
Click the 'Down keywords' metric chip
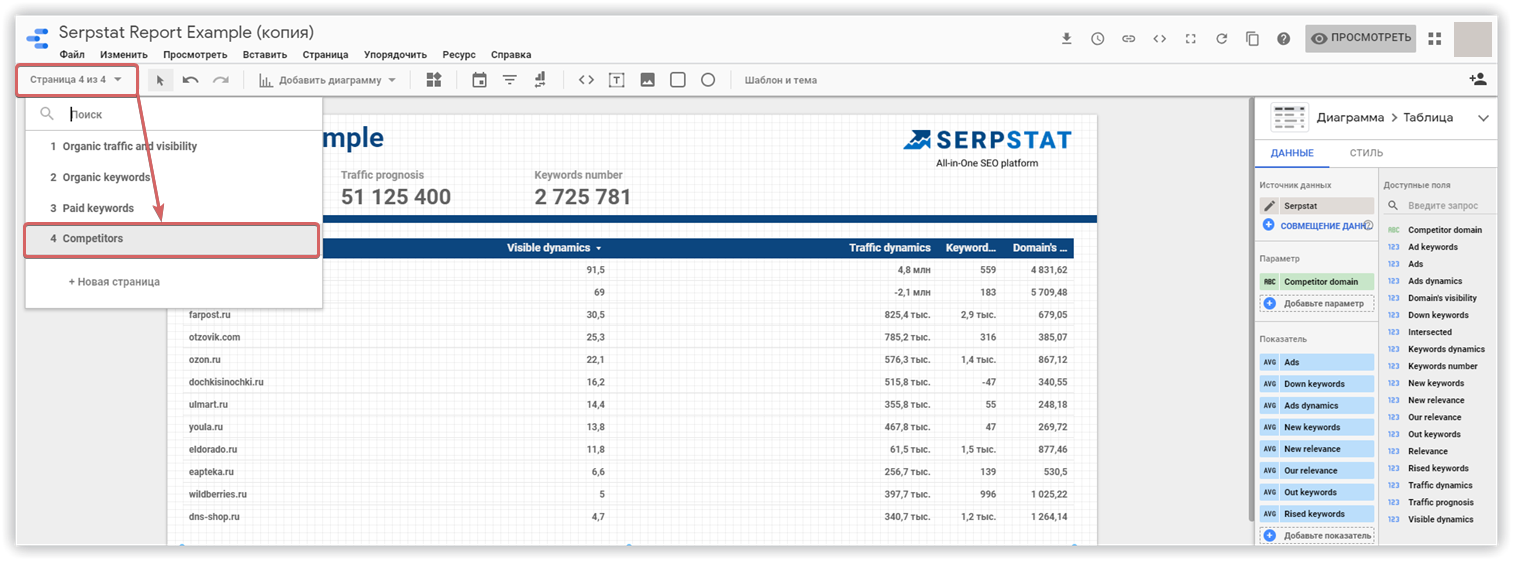click(1317, 384)
